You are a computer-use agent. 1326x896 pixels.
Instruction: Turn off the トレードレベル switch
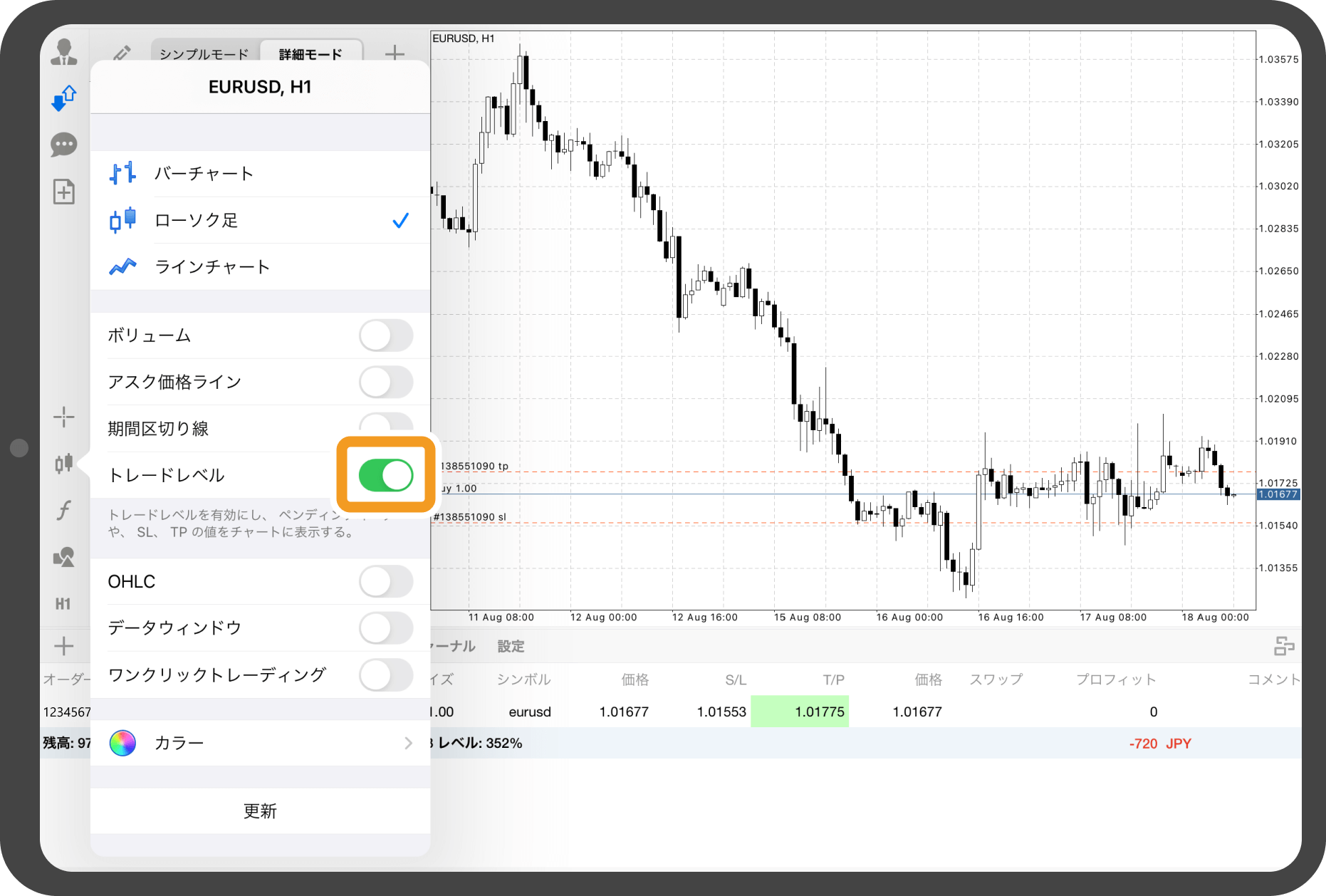coord(385,476)
